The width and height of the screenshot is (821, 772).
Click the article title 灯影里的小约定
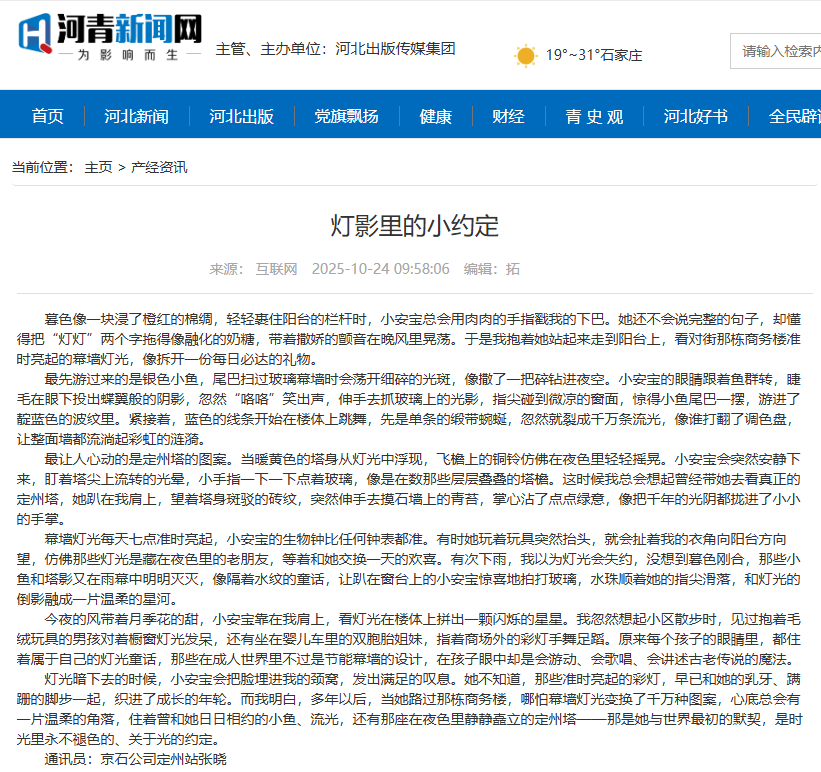pyautogui.click(x=411, y=222)
